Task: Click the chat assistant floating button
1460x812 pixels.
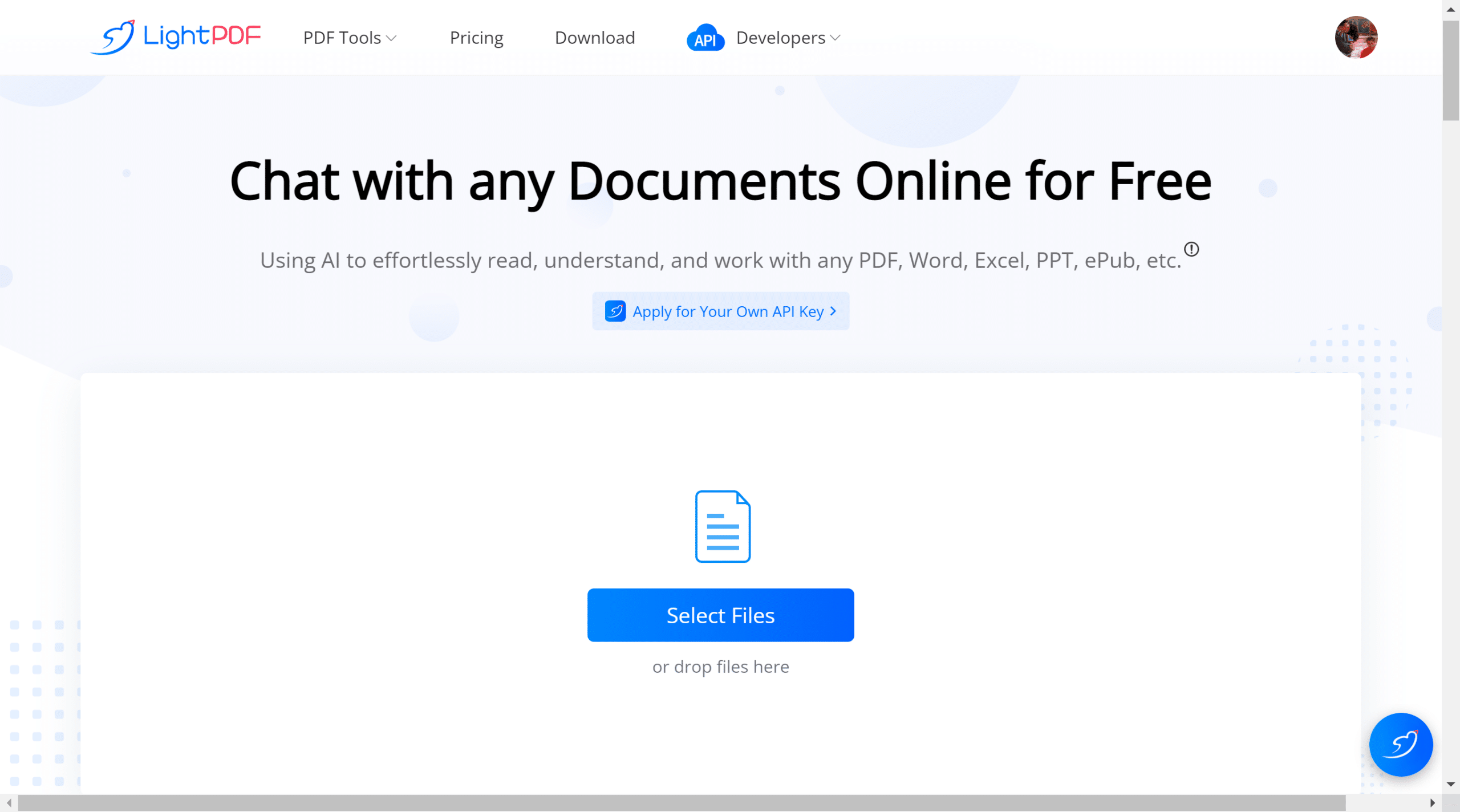Action: (1402, 744)
